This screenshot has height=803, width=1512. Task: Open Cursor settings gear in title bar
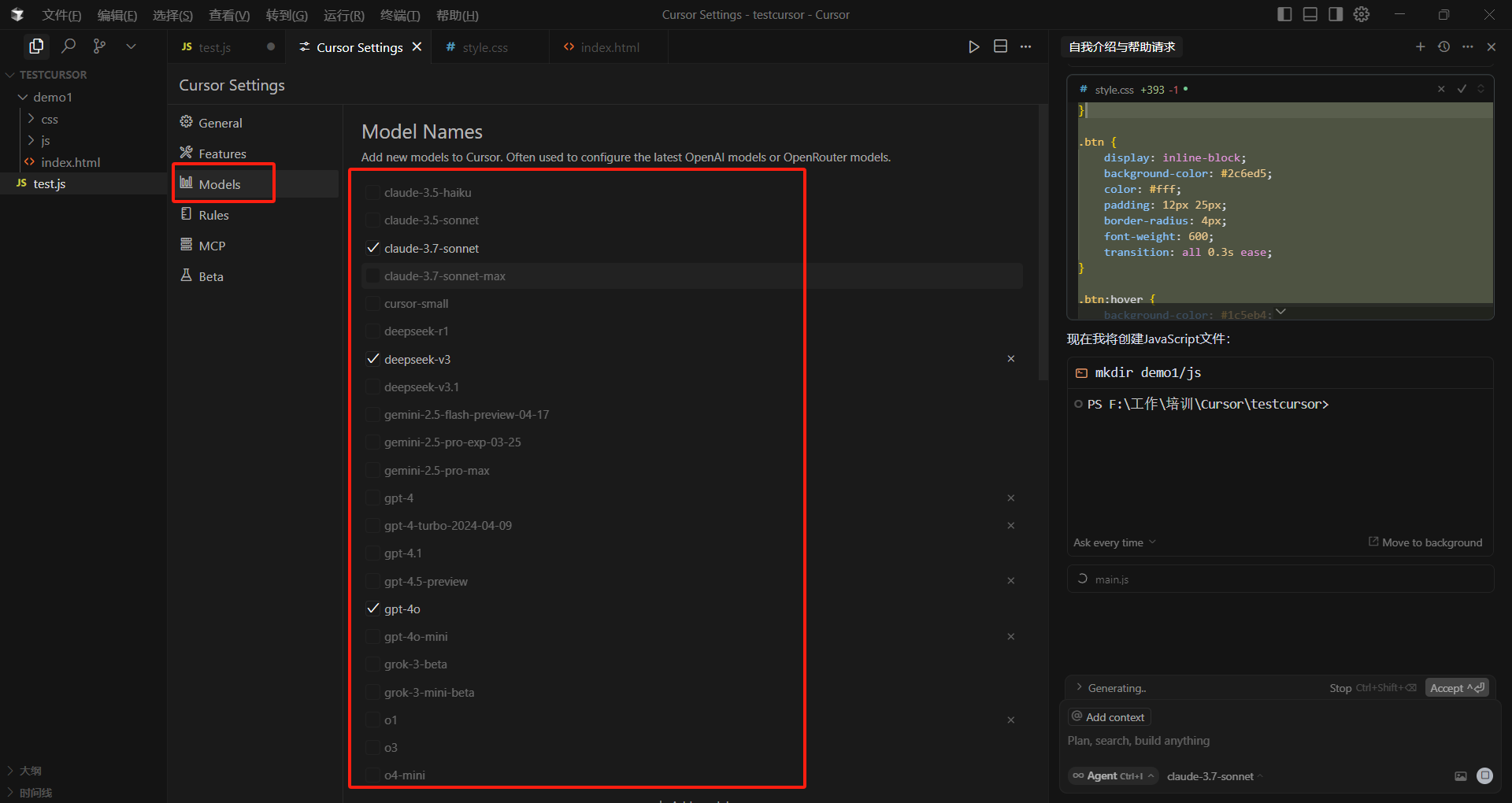click(1362, 14)
